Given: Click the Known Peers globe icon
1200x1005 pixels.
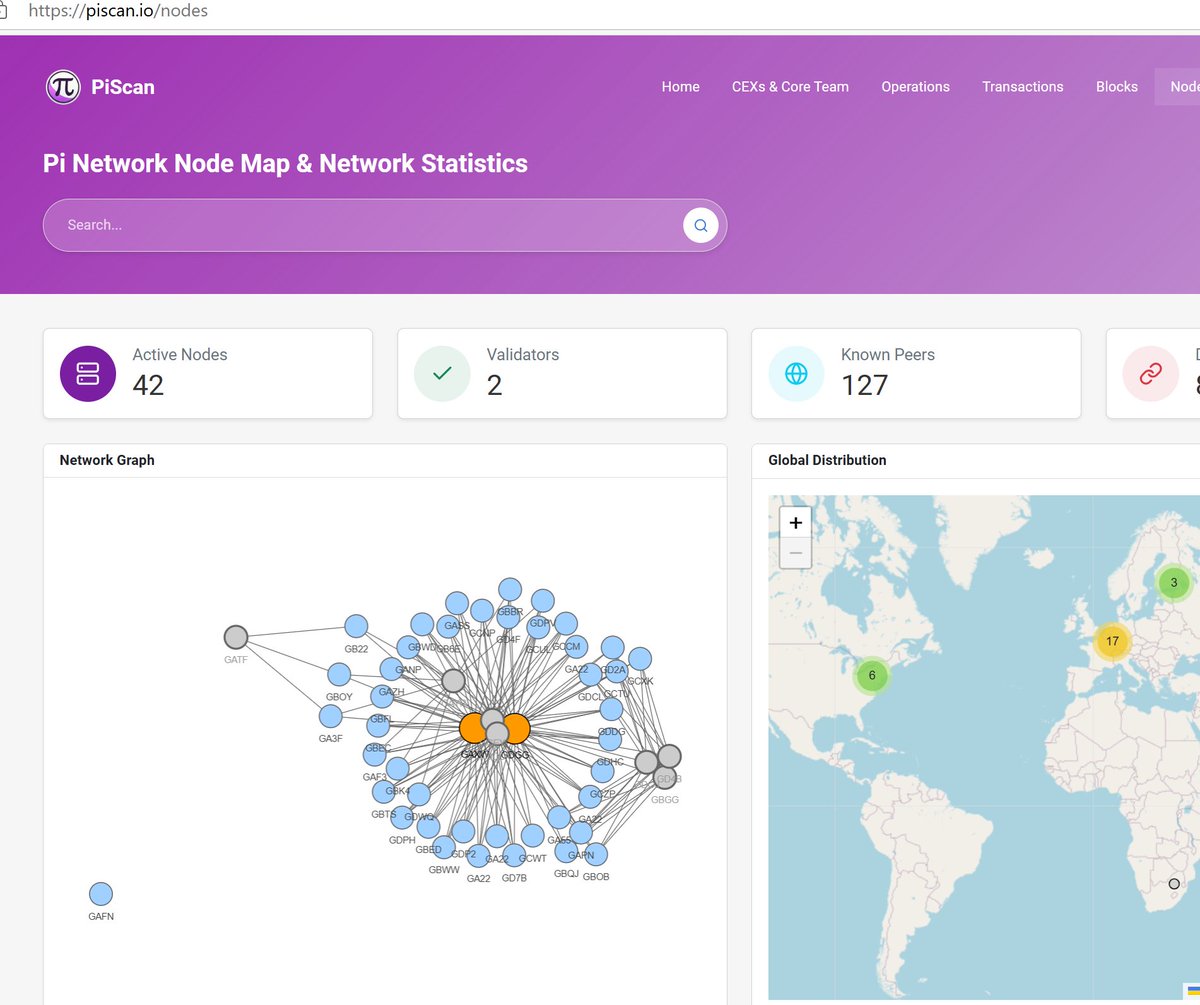Looking at the screenshot, I should [x=796, y=374].
